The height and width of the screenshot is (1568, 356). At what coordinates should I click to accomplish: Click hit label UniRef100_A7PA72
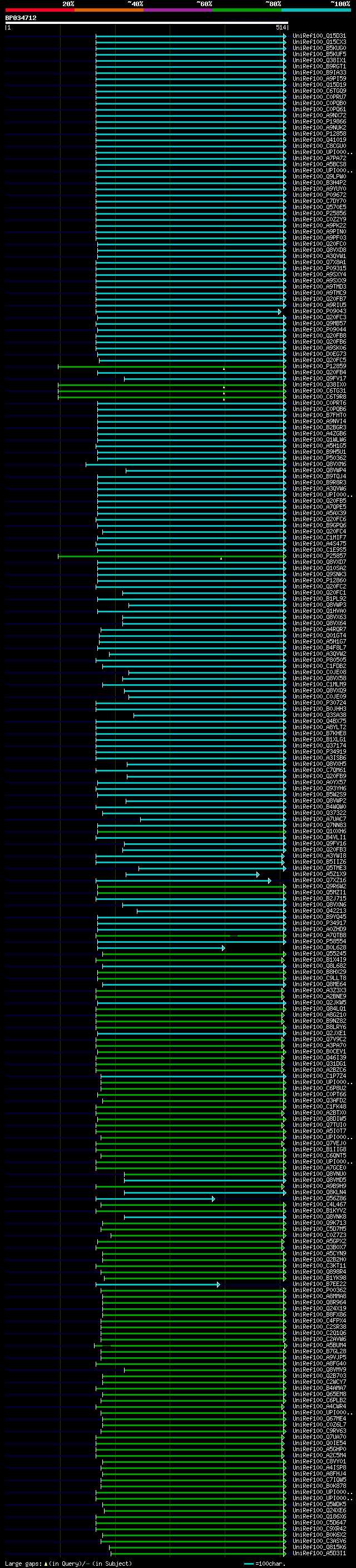[x=319, y=159]
